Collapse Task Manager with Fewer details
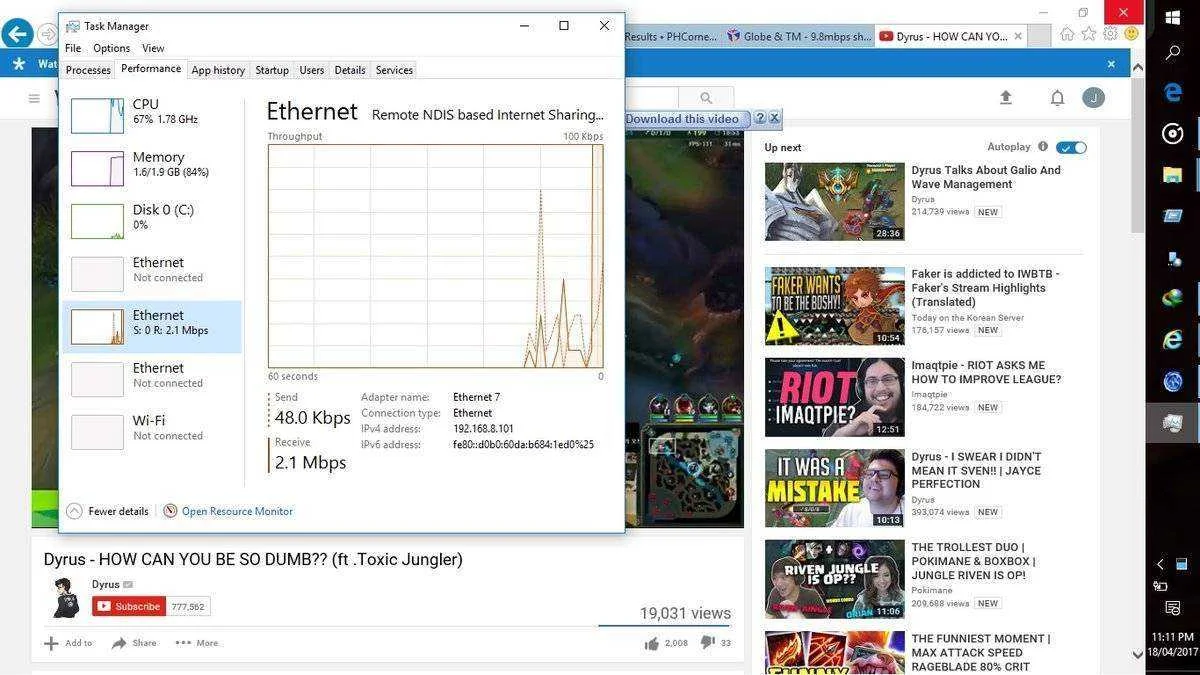 click(x=108, y=511)
